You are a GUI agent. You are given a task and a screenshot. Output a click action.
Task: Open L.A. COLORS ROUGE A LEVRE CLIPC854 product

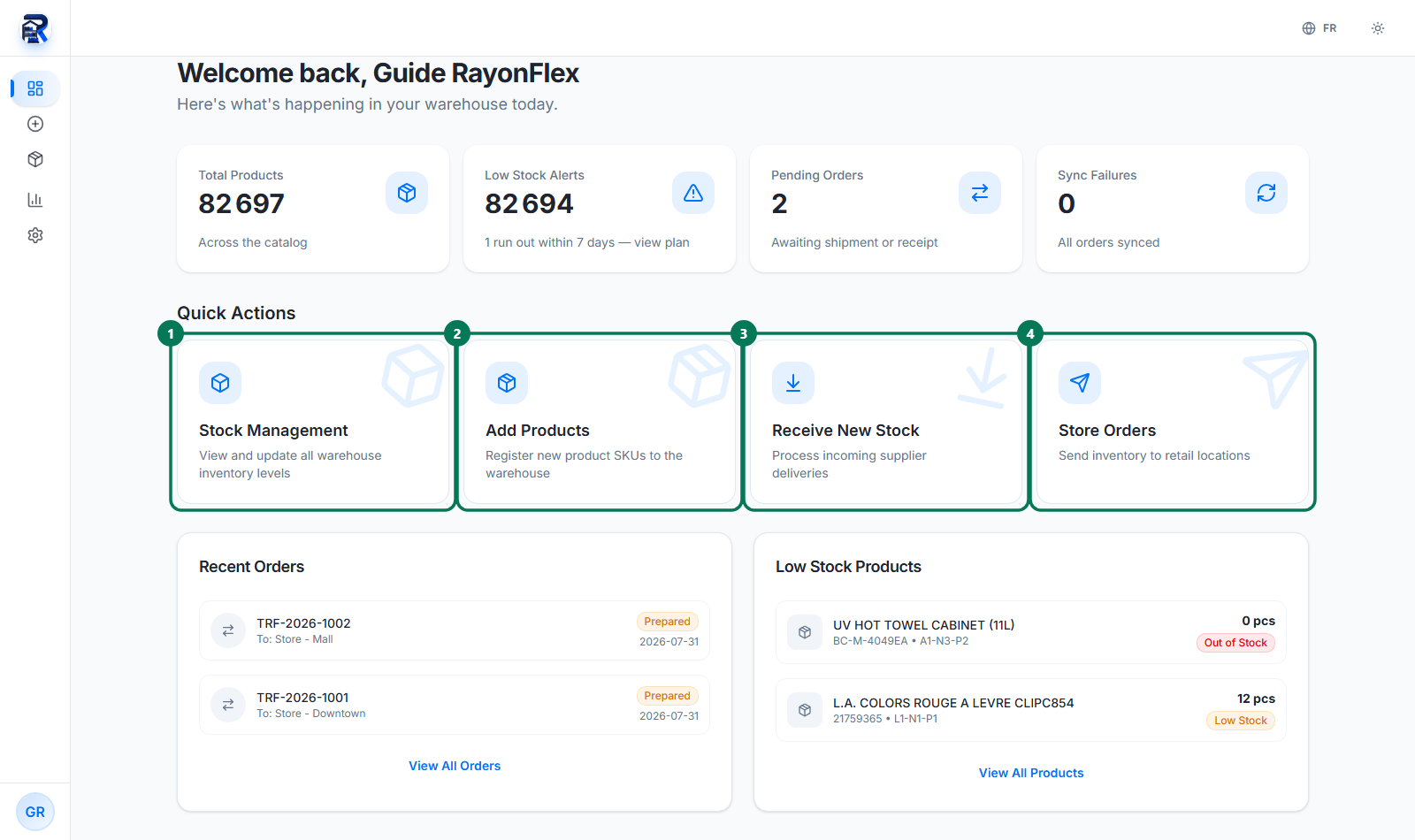(x=1031, y=710)
